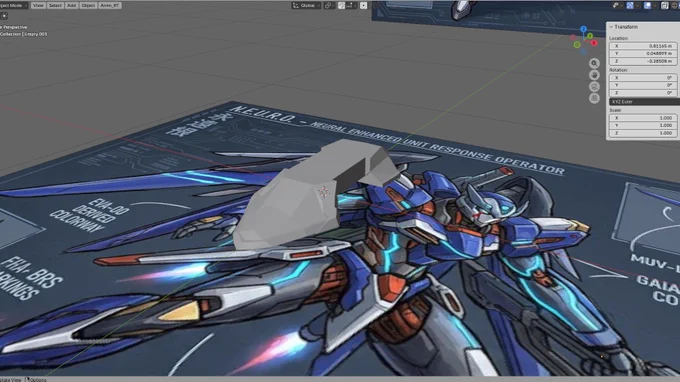Toggle X-ray mode
680x382 pixels.
664,5
